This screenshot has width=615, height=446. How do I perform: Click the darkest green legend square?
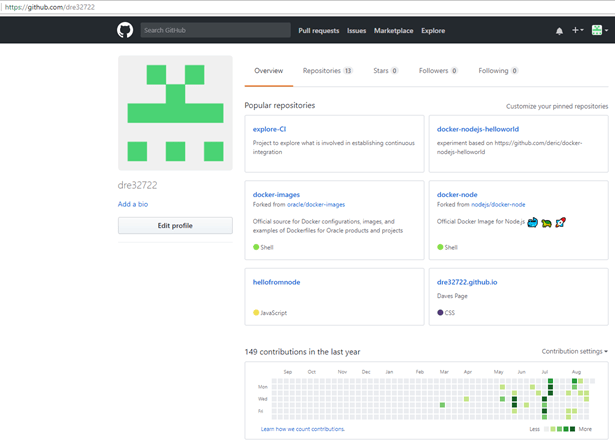tap(572, 429)
